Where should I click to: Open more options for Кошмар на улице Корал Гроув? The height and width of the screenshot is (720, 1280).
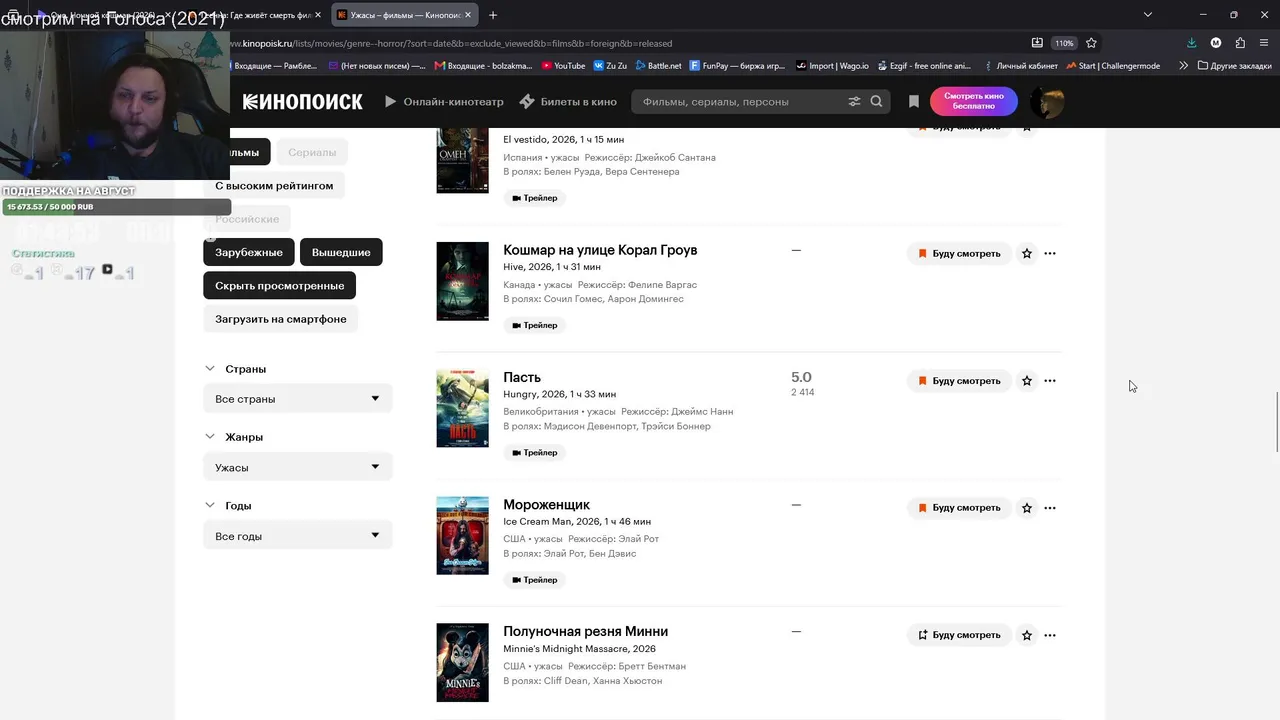tap(1050, 254)
